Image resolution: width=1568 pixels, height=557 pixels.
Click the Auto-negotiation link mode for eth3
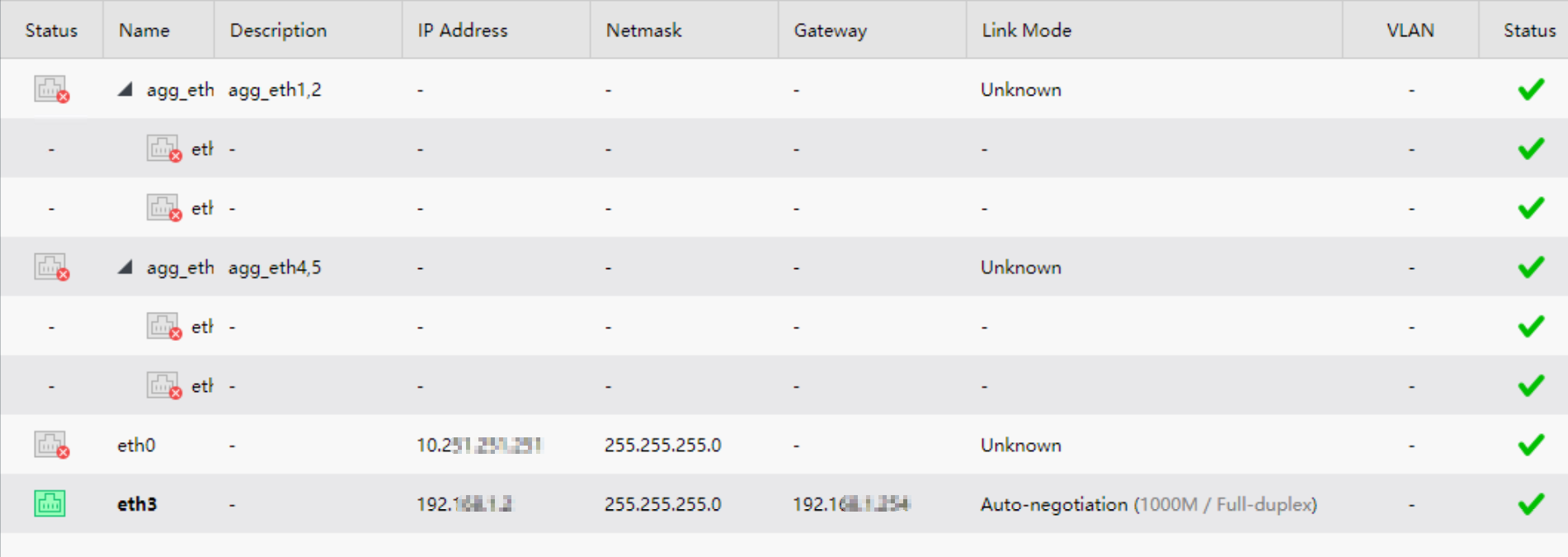coord(1053,504)
